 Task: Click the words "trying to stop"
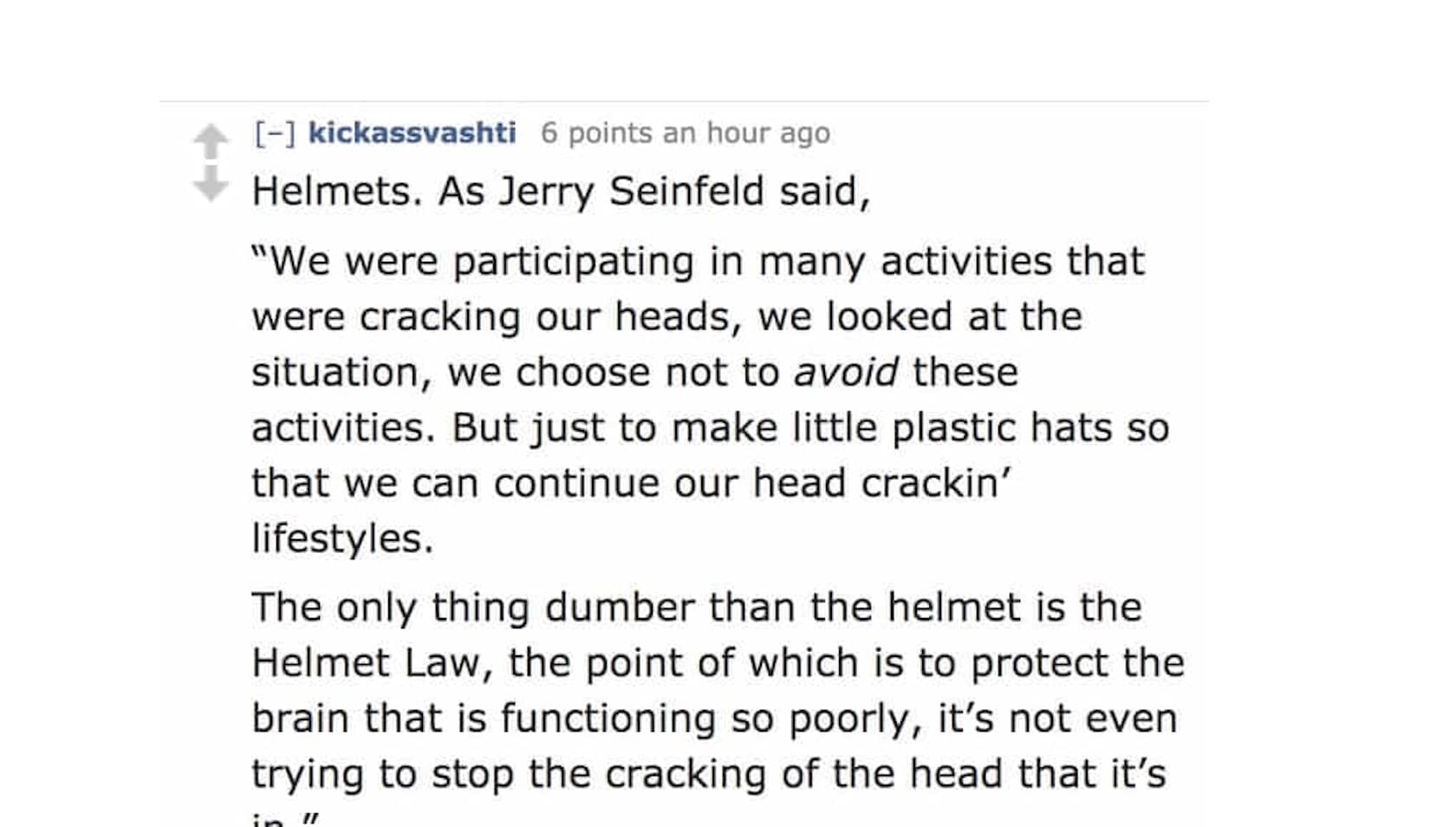(382, 774)
